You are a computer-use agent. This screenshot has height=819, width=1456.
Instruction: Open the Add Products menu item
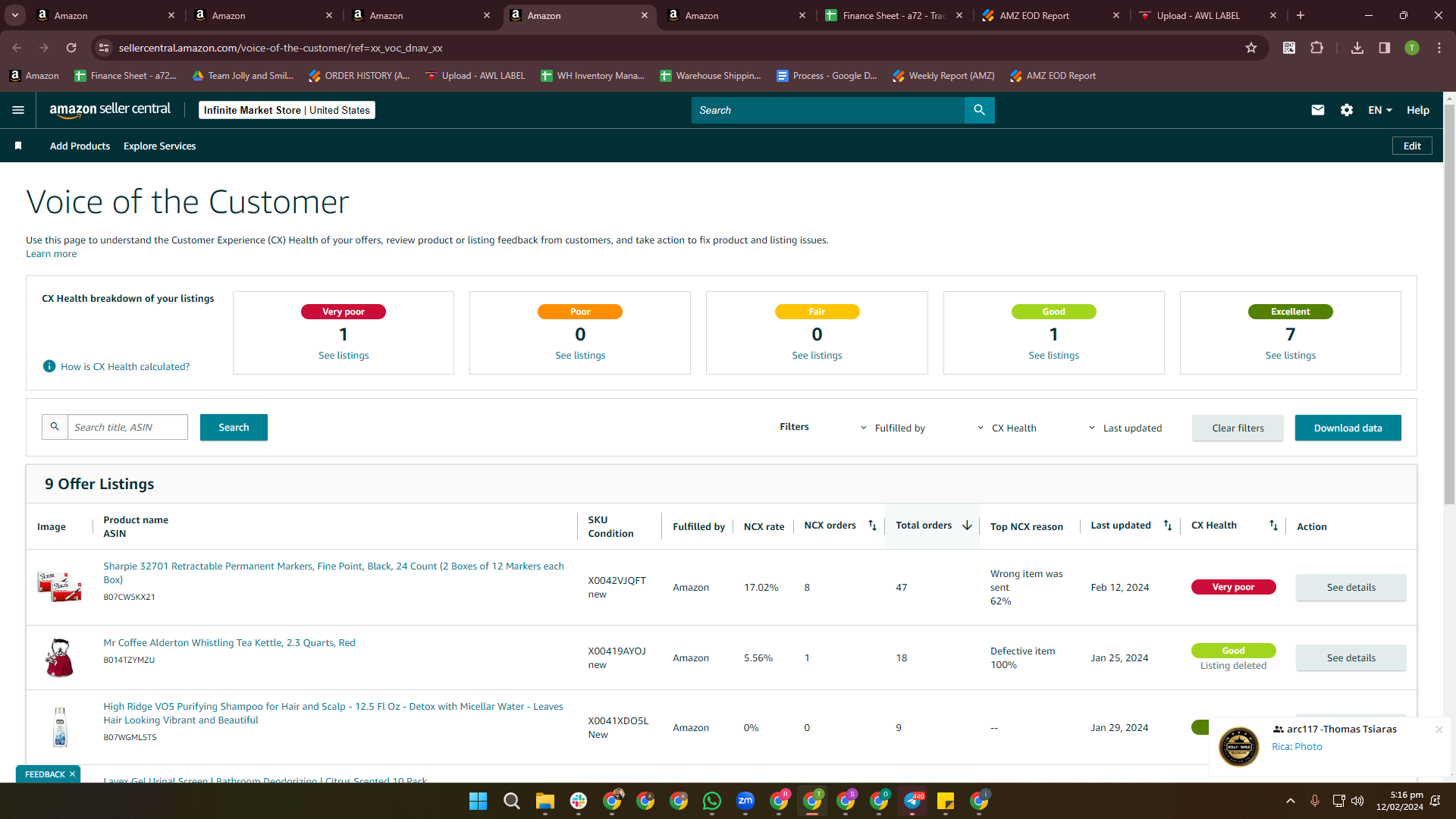80,146
